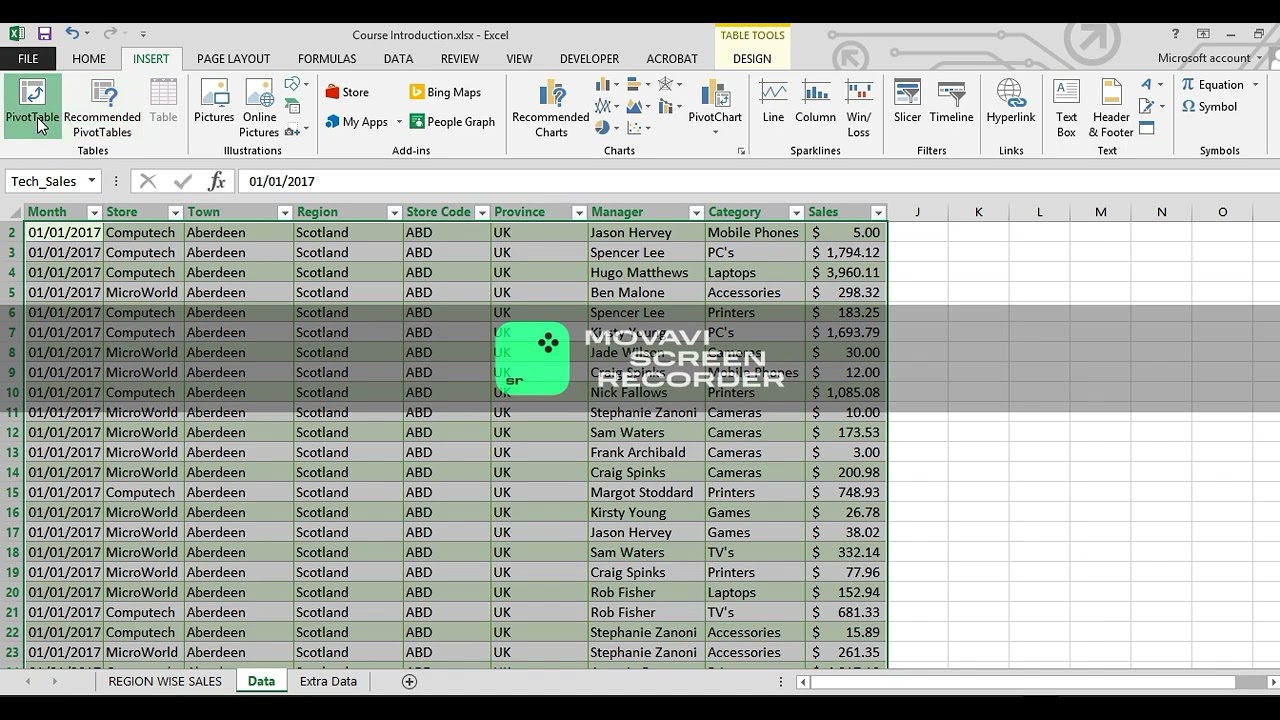Switch to the Table Tools DESIGN tab
The image size is (1280, 720).
[752, 59]
